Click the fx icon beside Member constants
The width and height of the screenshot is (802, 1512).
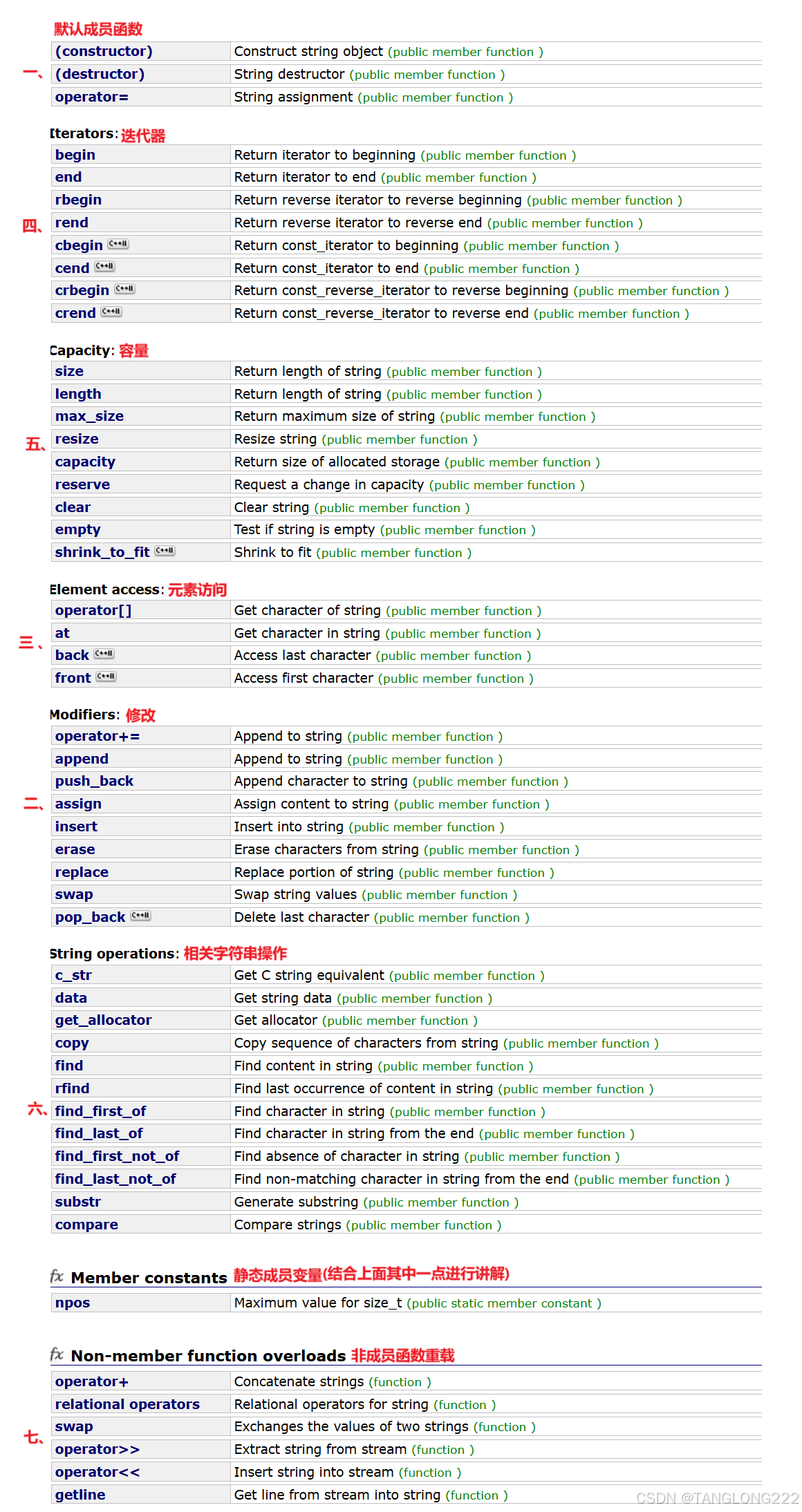click(x=57, y=1276)
